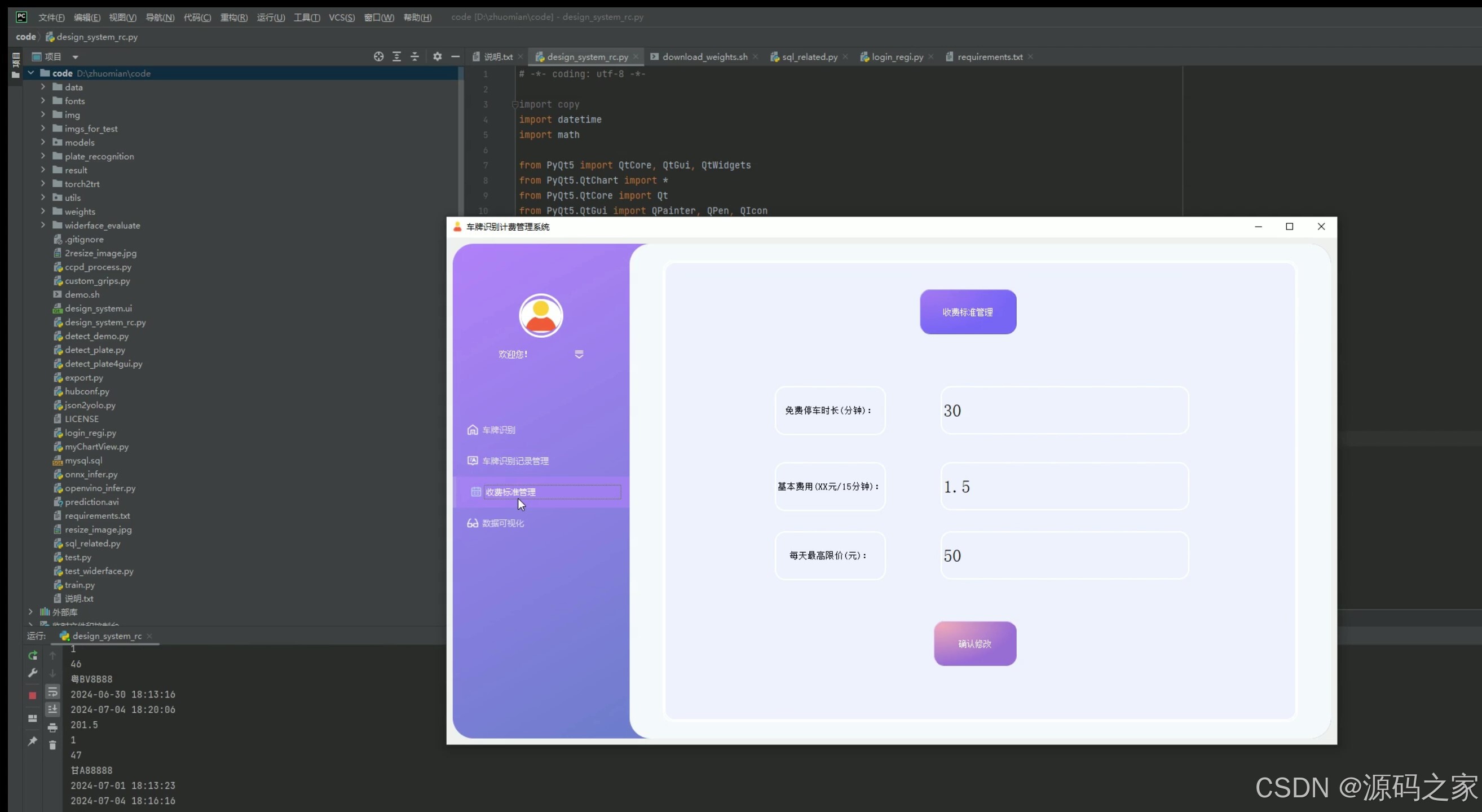
Task: Open 车牌识别记录管理 in the sidebar
Action: (515, 461)
